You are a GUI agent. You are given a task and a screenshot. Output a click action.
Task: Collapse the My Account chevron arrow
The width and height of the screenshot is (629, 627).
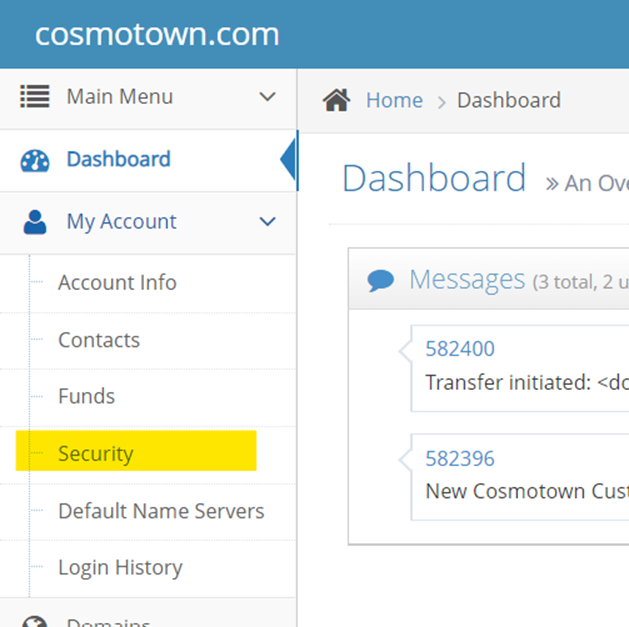pos(267,222)
